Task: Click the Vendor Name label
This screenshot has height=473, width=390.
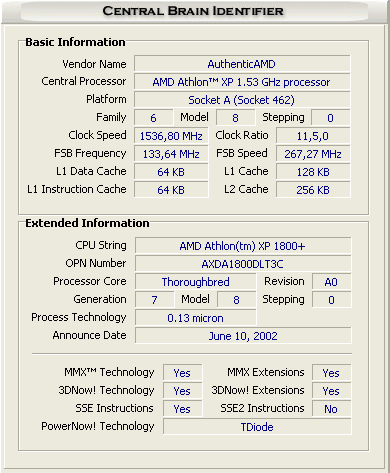Action: pos(94,64)
